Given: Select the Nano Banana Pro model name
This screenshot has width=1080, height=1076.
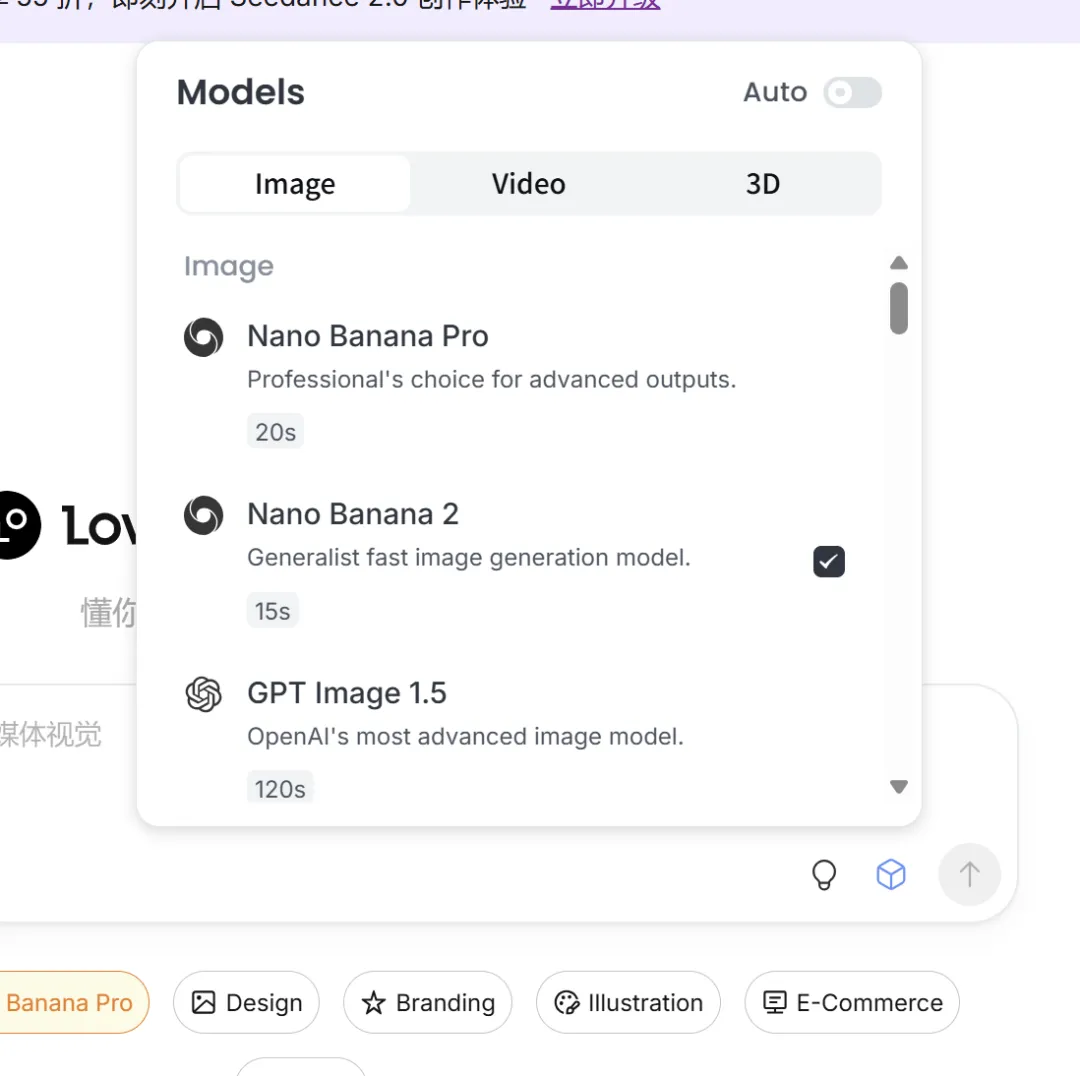Looking at the screenshot, I should 368,336.
